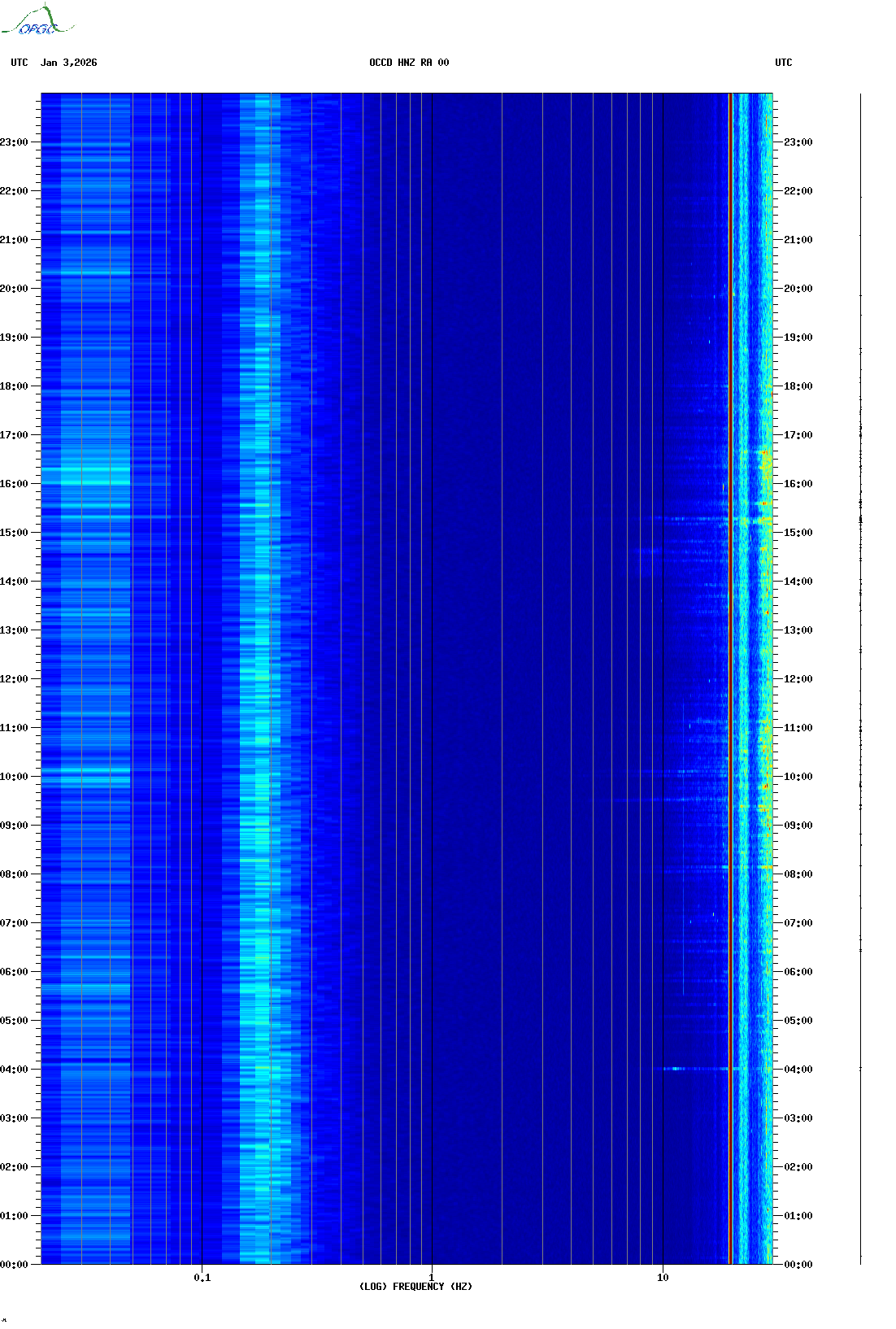This screenshot has width=896, height=1329.
Task: Click the 18:00 label on the left axis
Action: coord(14,386)
